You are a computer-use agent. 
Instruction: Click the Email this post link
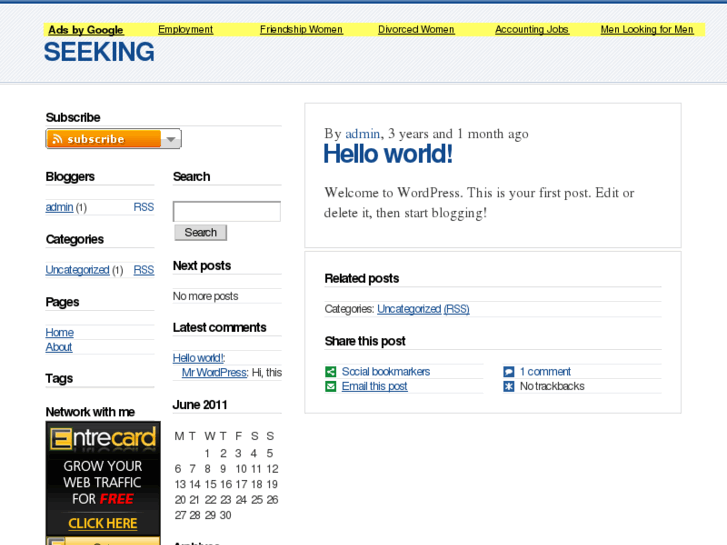point(375,386)
